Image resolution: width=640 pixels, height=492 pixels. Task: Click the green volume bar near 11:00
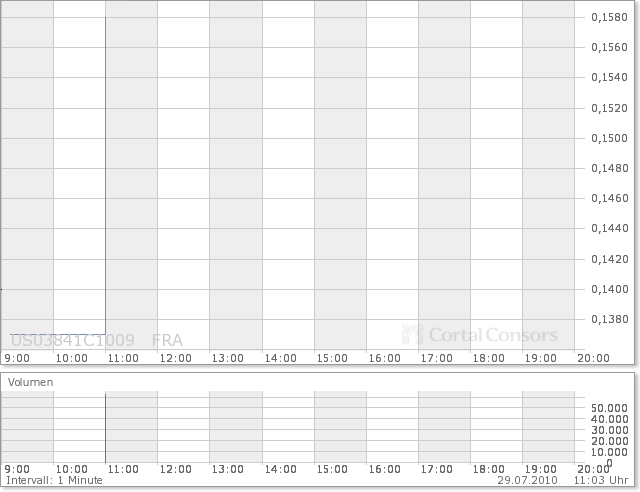(105, 428)
